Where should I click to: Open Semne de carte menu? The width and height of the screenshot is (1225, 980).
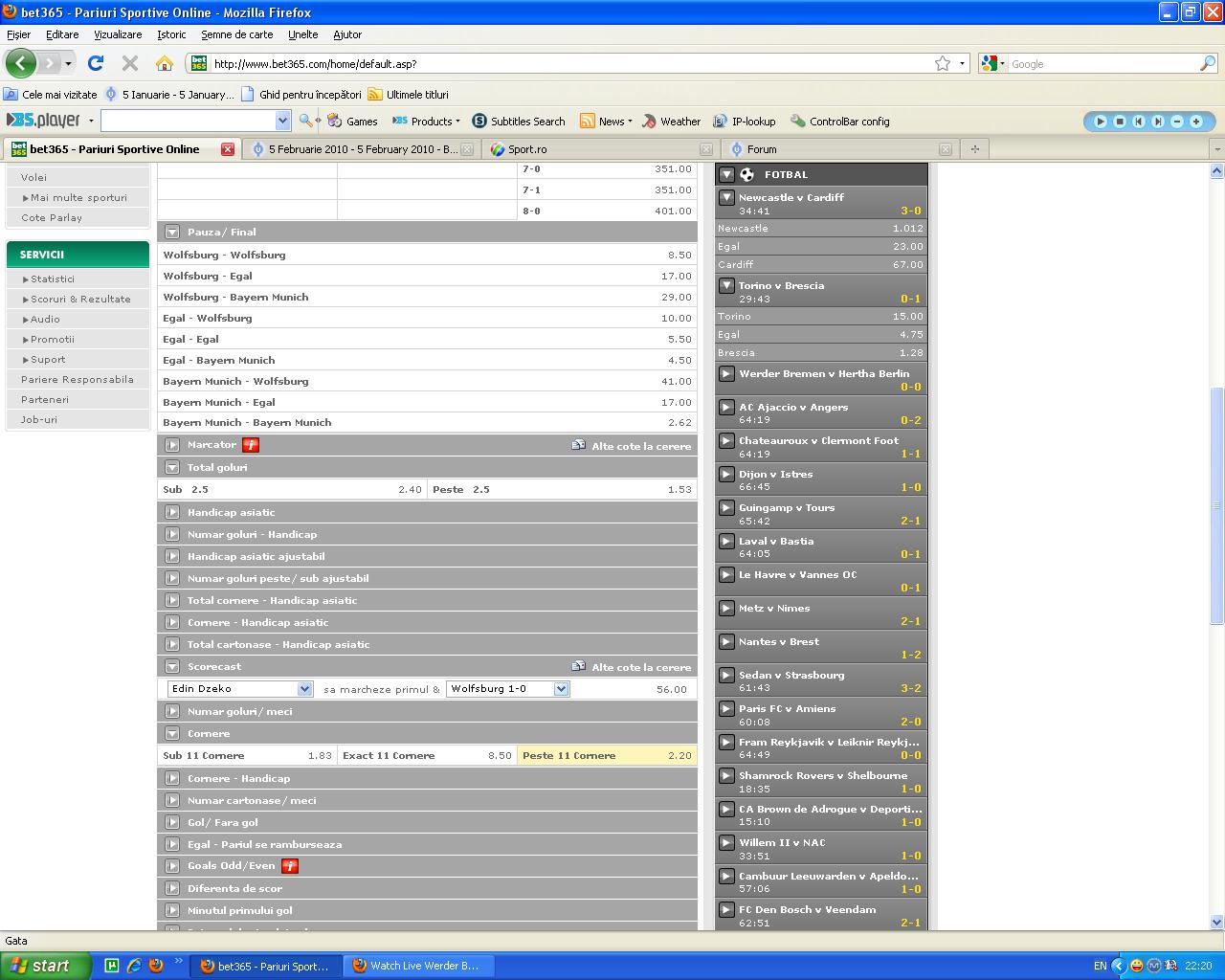point(236,34)
